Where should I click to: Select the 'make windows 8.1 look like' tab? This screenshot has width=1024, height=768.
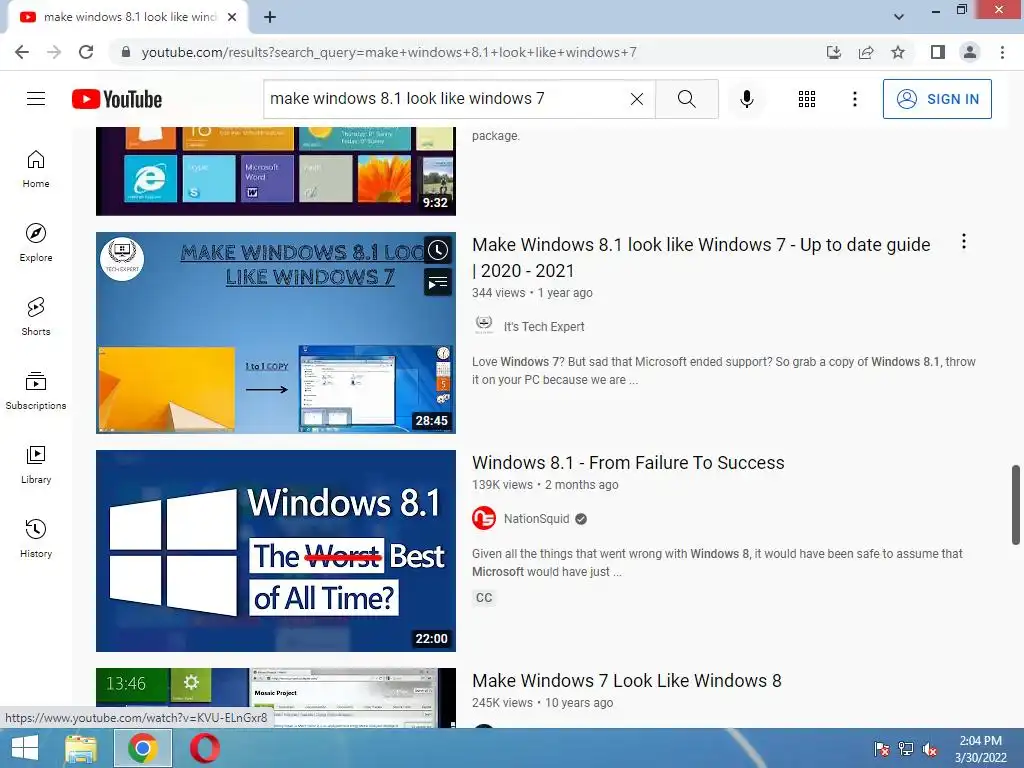coord(129,17)
